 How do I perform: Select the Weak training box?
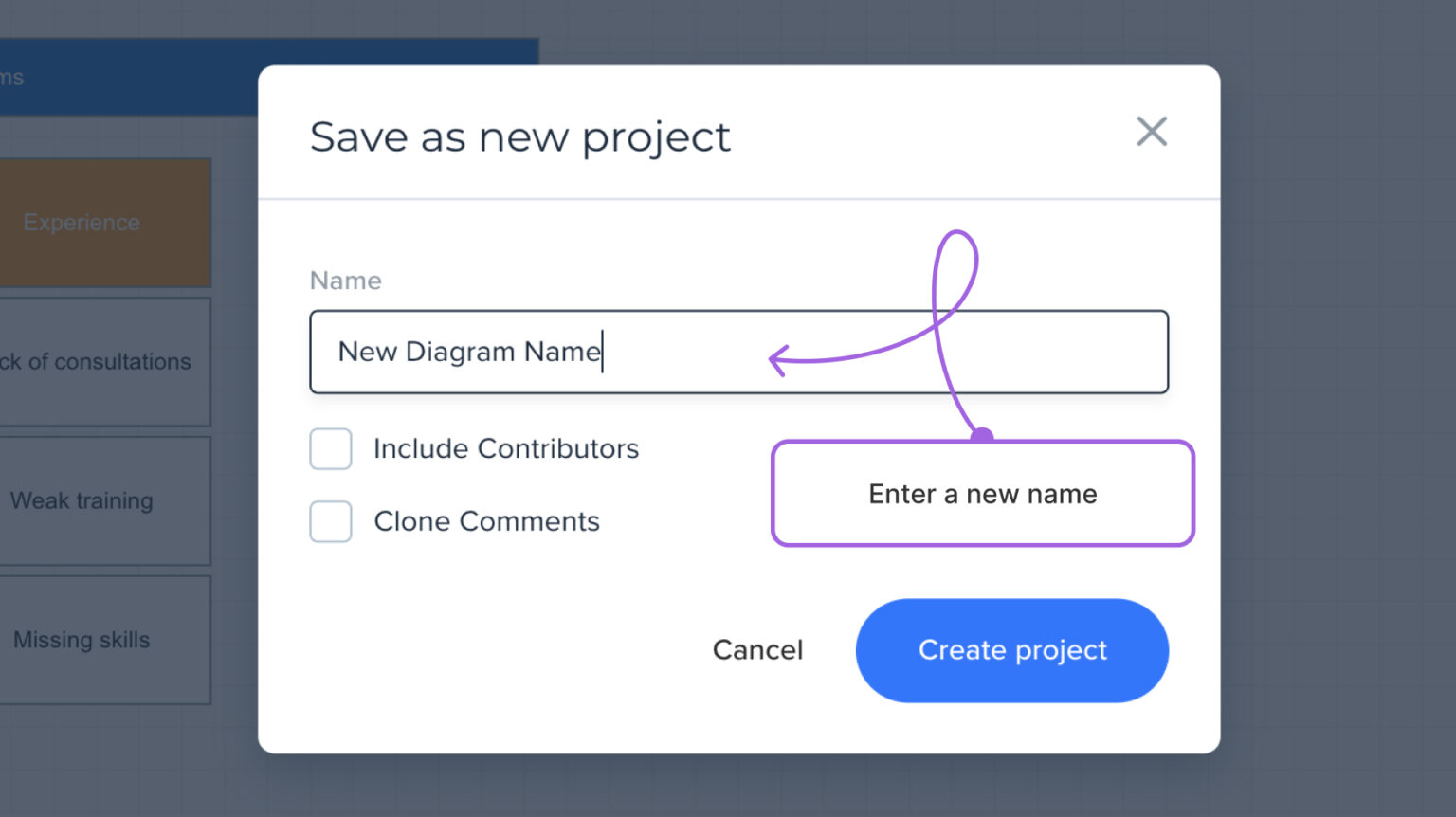click(82, 500)
